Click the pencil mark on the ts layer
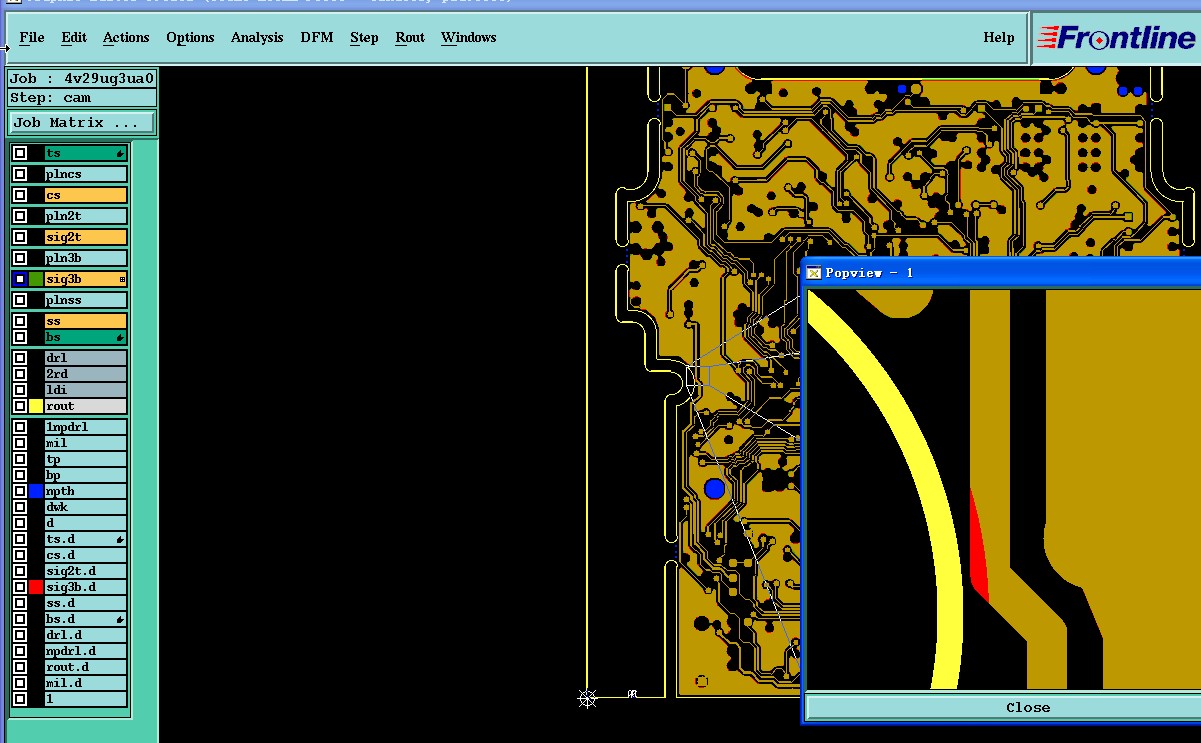 tap(120, 154)
